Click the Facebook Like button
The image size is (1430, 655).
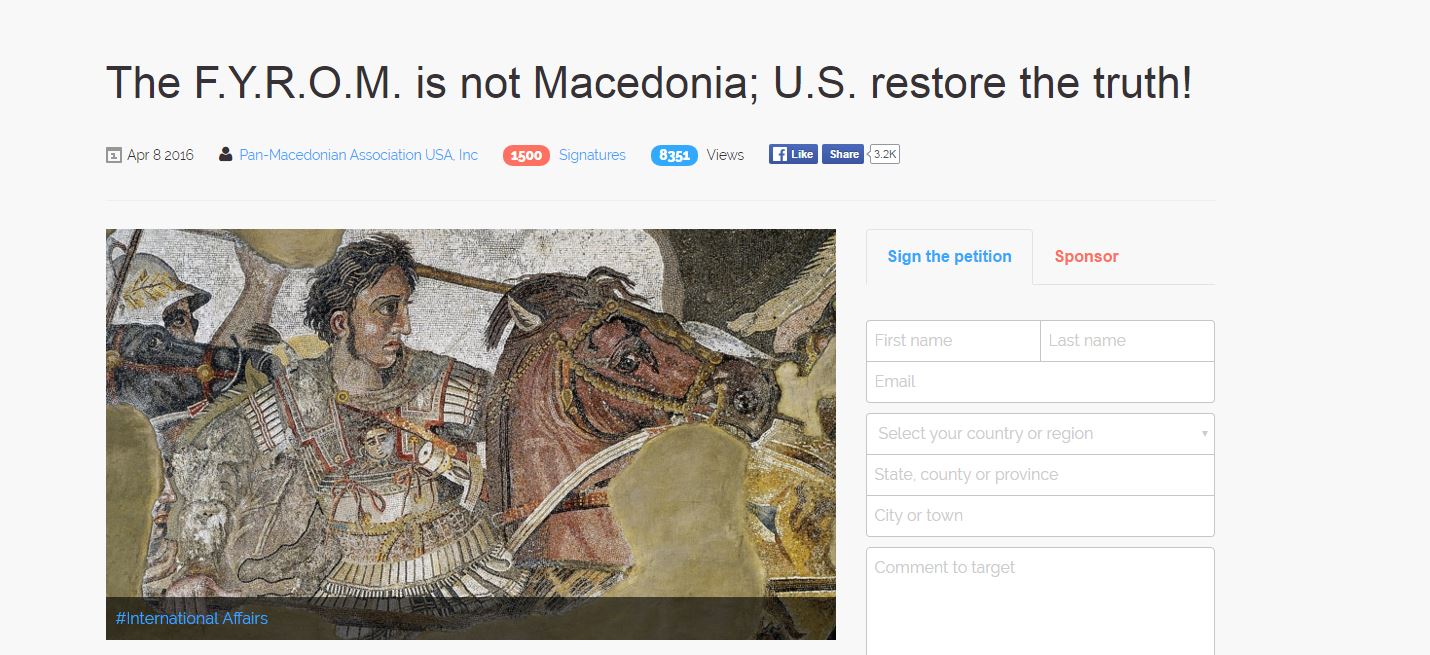click(x=793, y=154)
